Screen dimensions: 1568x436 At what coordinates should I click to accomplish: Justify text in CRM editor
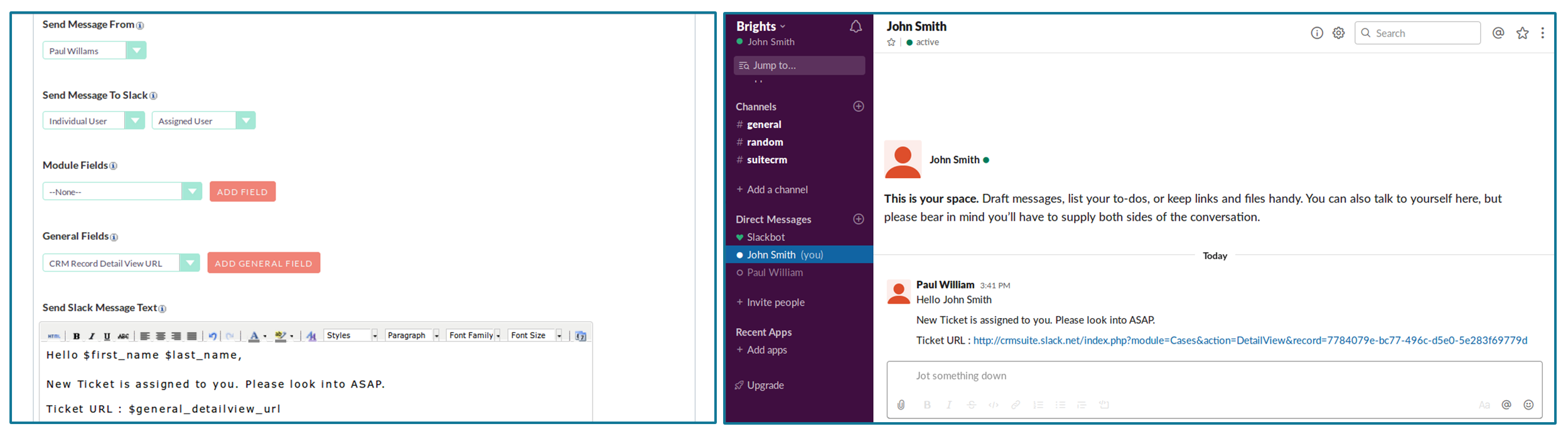[192, 336]
